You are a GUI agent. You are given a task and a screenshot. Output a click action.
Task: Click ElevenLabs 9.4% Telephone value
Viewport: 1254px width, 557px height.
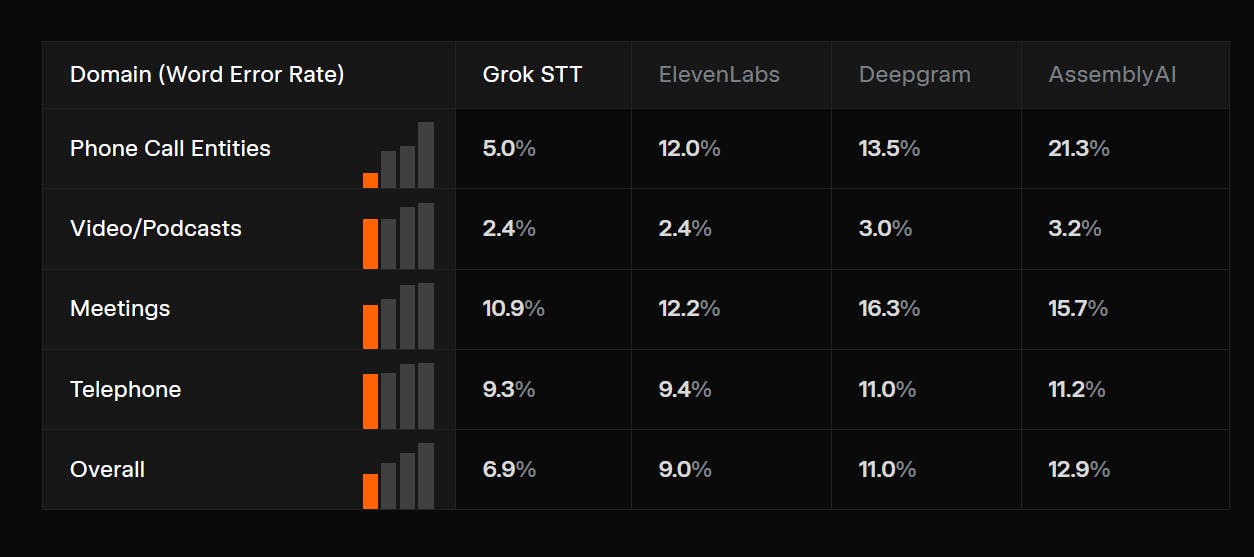pos(685,389)
